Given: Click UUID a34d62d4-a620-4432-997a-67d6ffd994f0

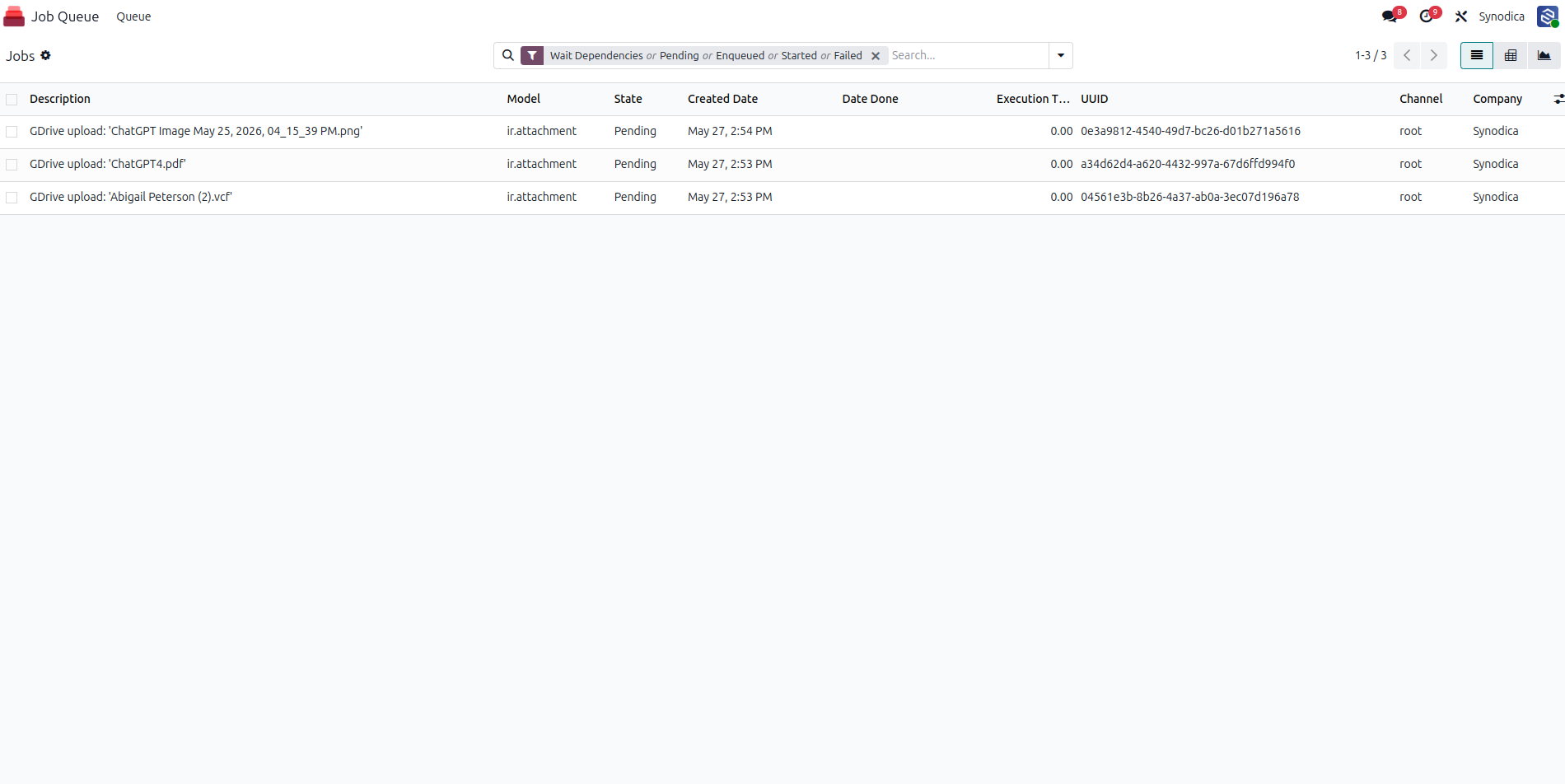Looking at the screenshot, I should click(1188, 164).
